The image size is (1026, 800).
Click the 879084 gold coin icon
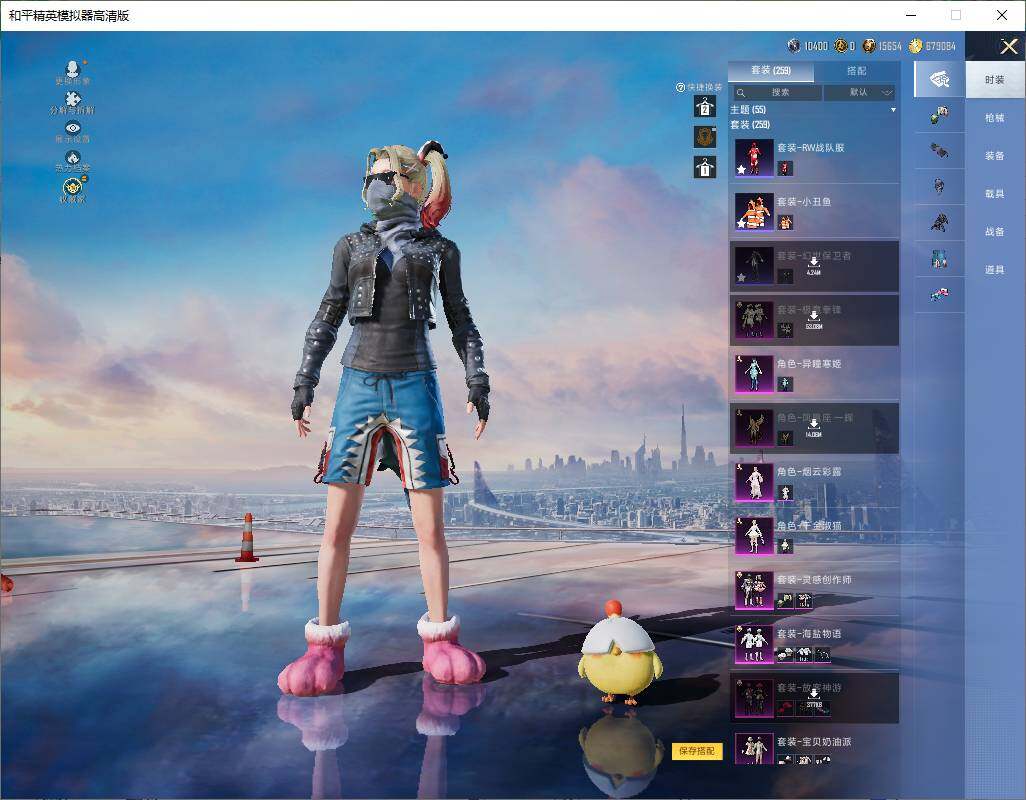coord(915,46)
